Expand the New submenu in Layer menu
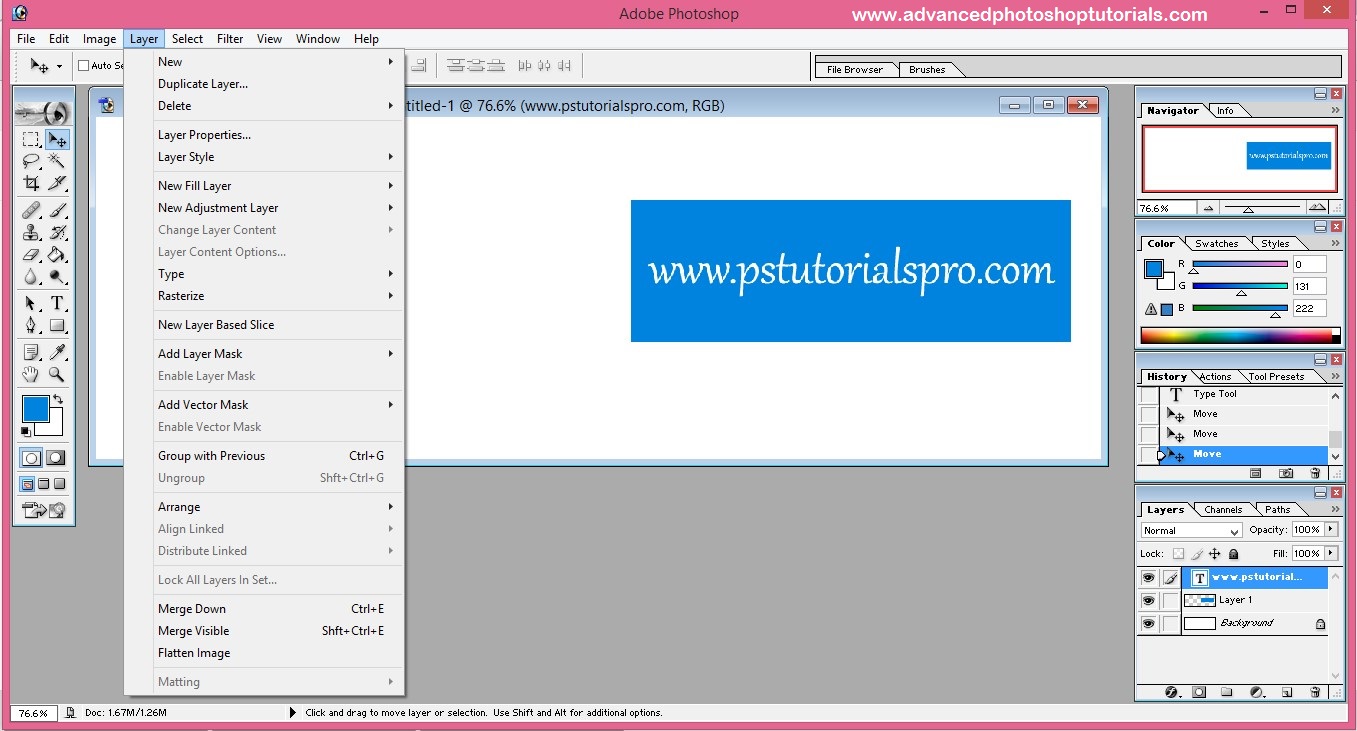This screenshot has height=731, width=1357. 275,62
